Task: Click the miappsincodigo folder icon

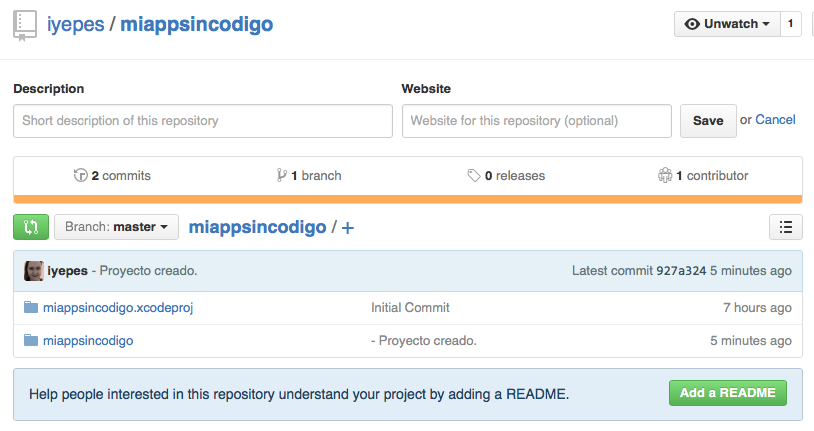Action: tap(30, 340)
